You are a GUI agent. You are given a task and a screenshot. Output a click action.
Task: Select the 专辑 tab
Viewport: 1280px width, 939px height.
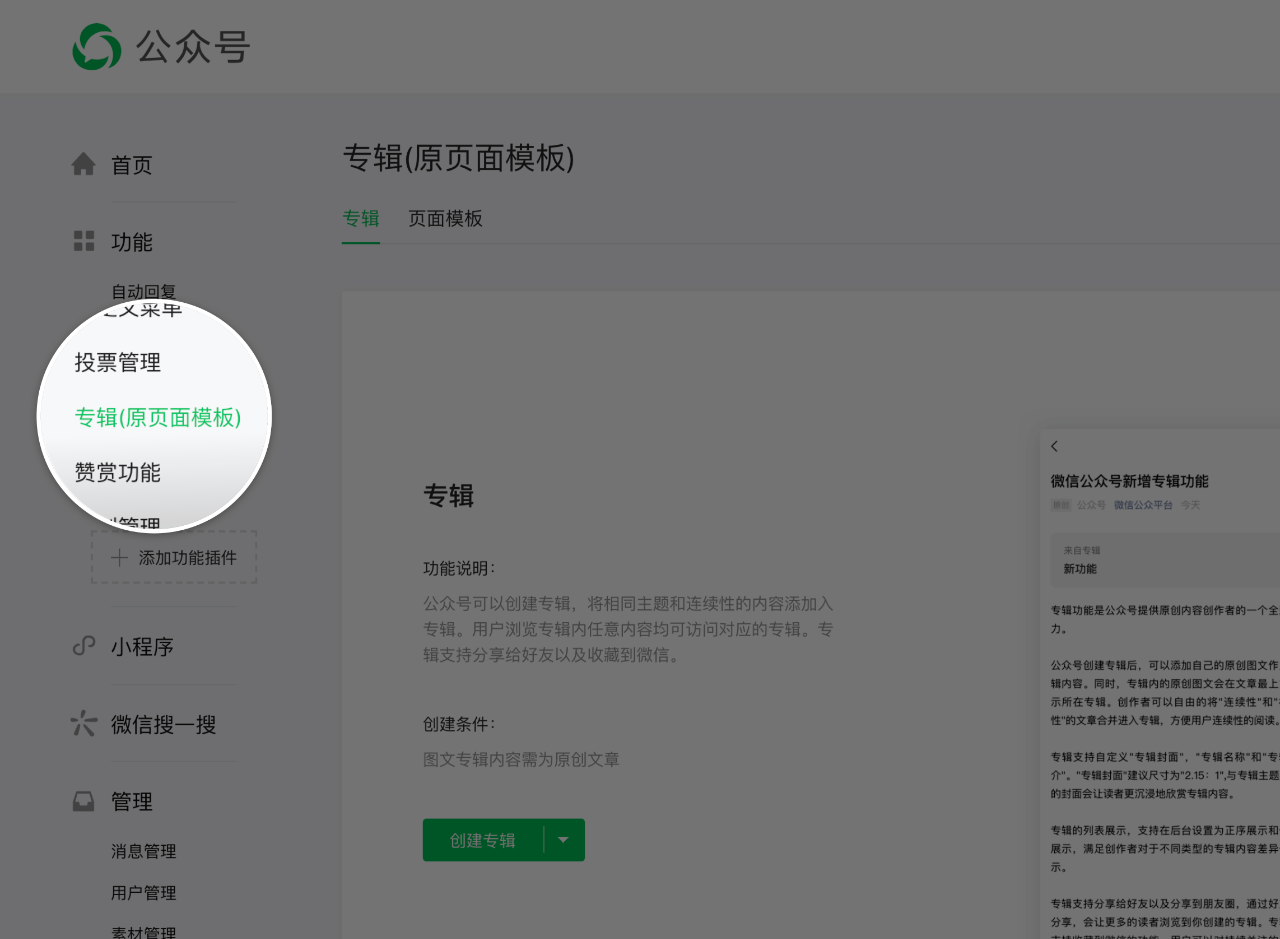click(x=360, y=218)
